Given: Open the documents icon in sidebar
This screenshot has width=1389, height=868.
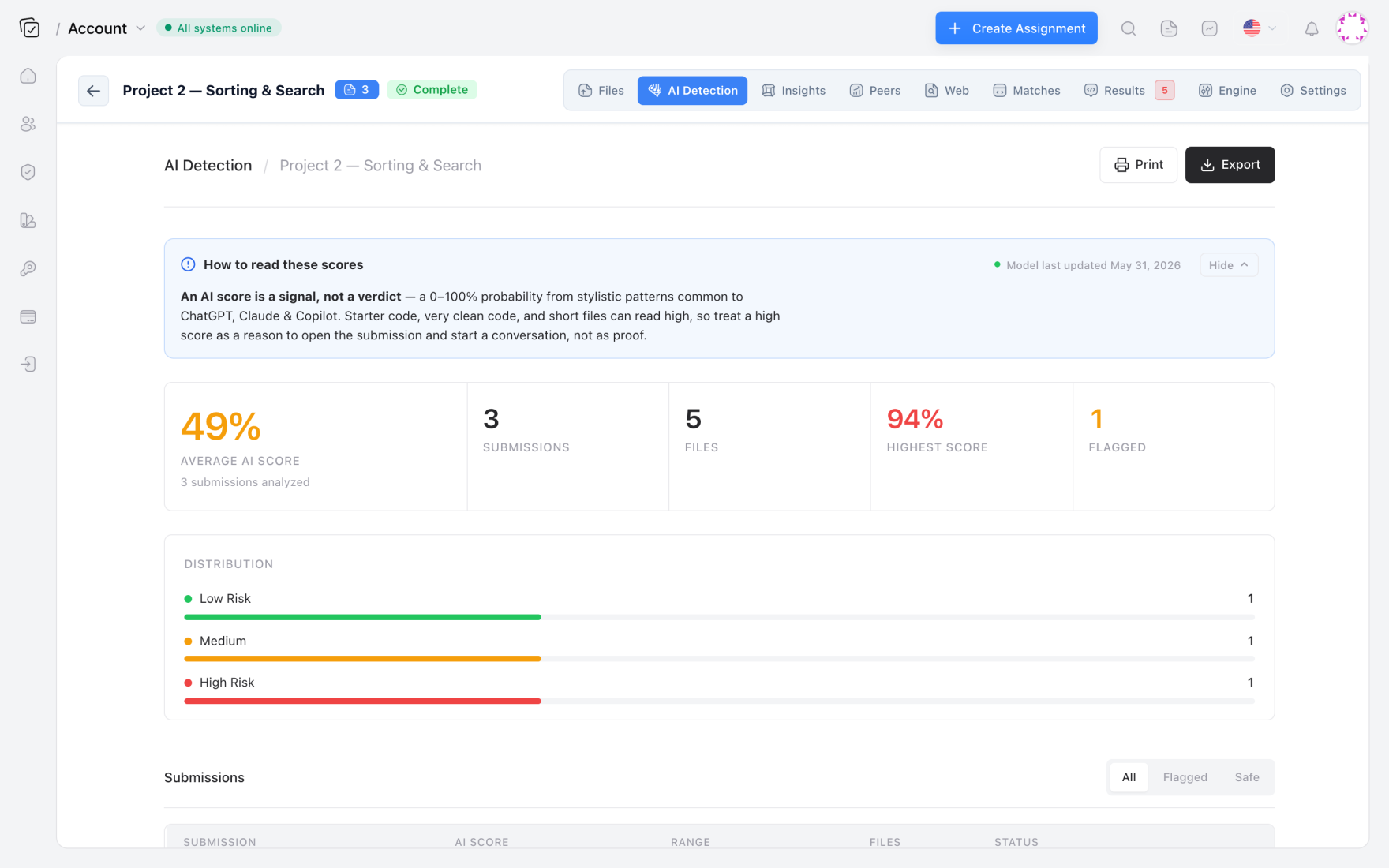Looking at the screenshot, I should (x=28, y=220).
